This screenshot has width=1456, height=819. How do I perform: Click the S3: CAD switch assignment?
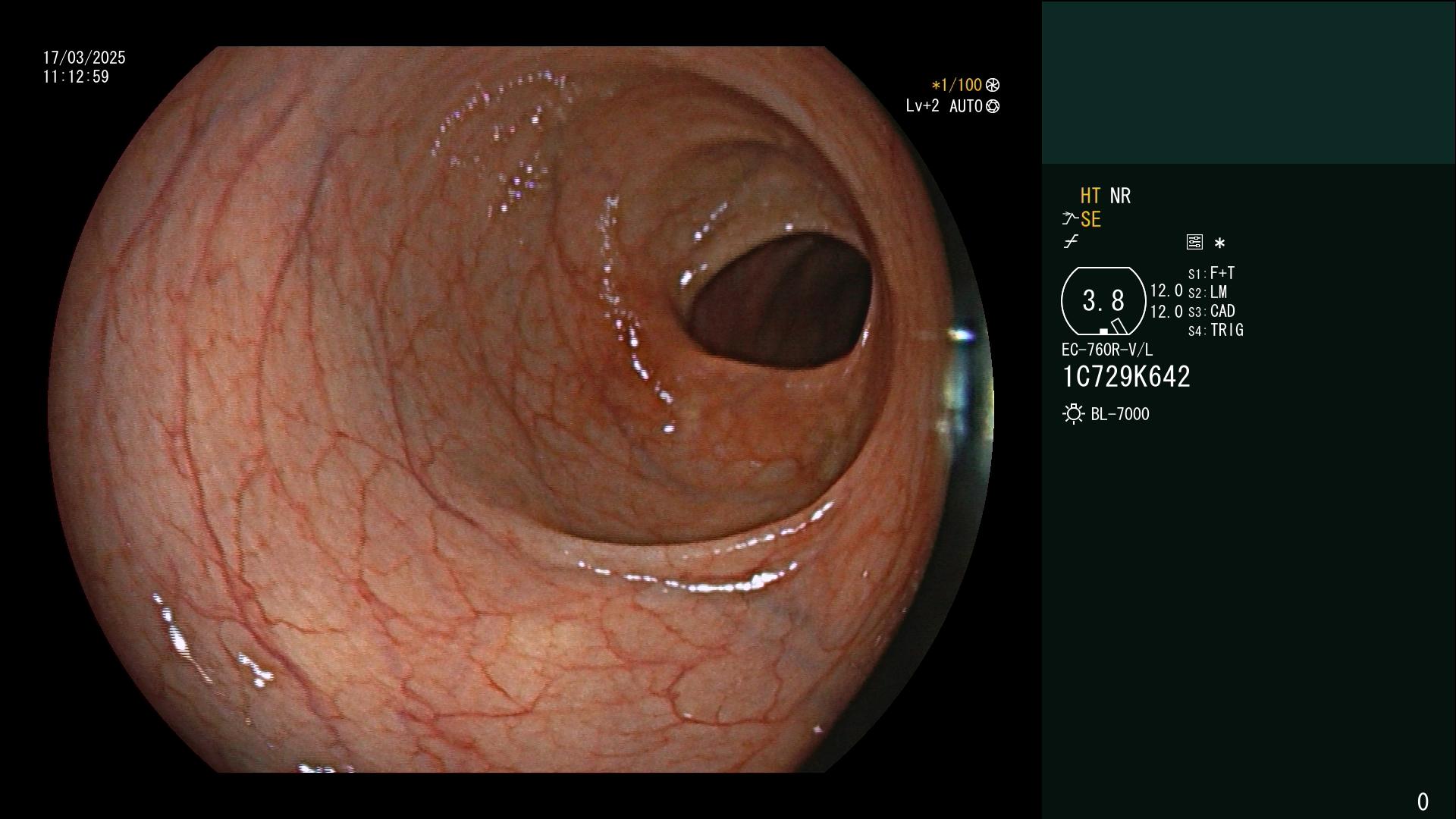(x=1212, y=312)
